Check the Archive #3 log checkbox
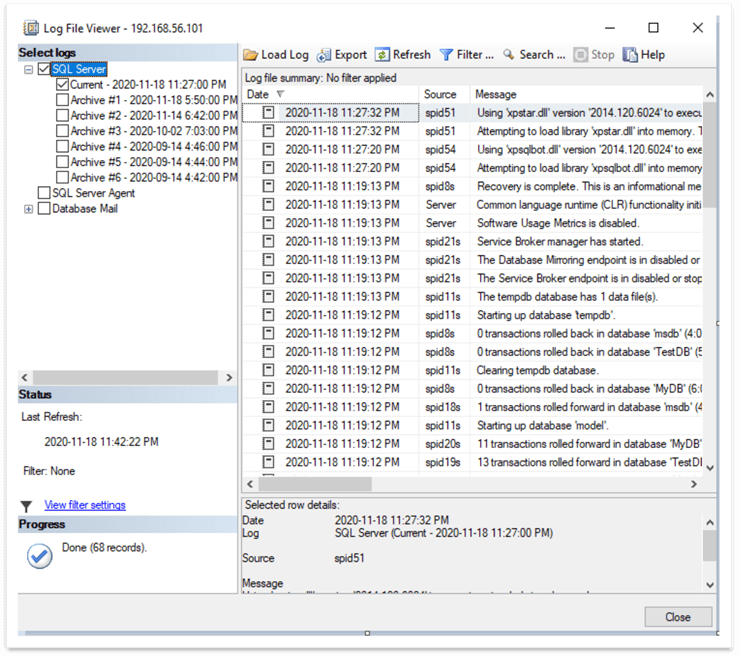740x655 pixels. pos(62,131)
